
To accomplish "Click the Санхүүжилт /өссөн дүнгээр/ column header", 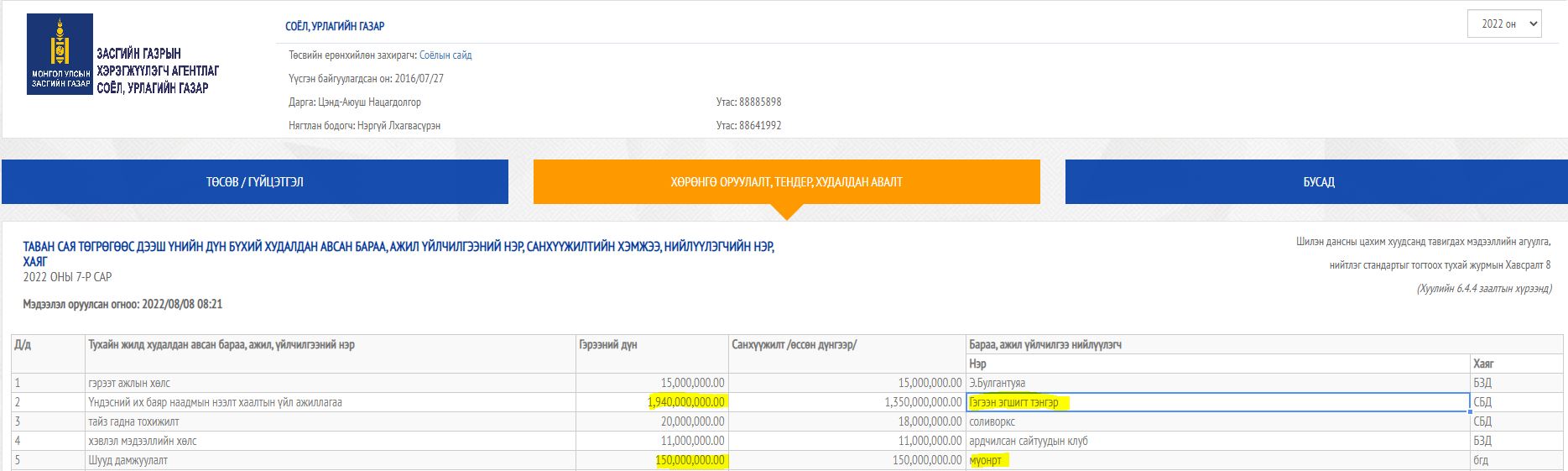I will (794, 345).
